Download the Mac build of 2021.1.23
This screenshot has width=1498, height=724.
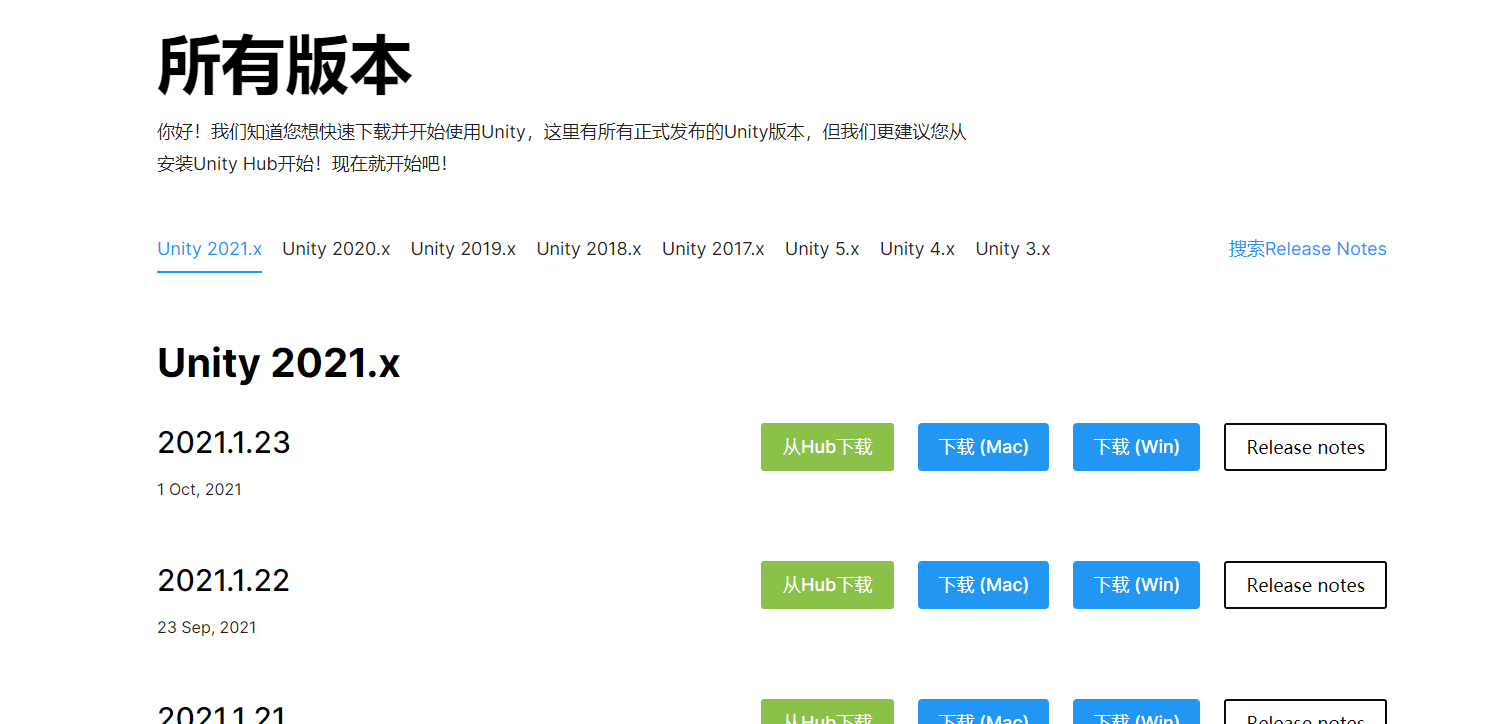[x=983, y=447]
